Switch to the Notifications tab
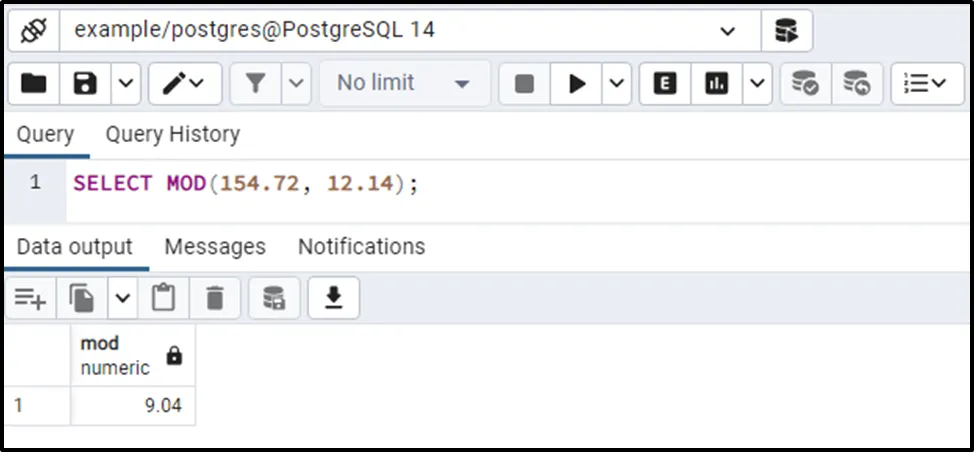This screenshot has width=974, height=452. (x=362, y=246)
